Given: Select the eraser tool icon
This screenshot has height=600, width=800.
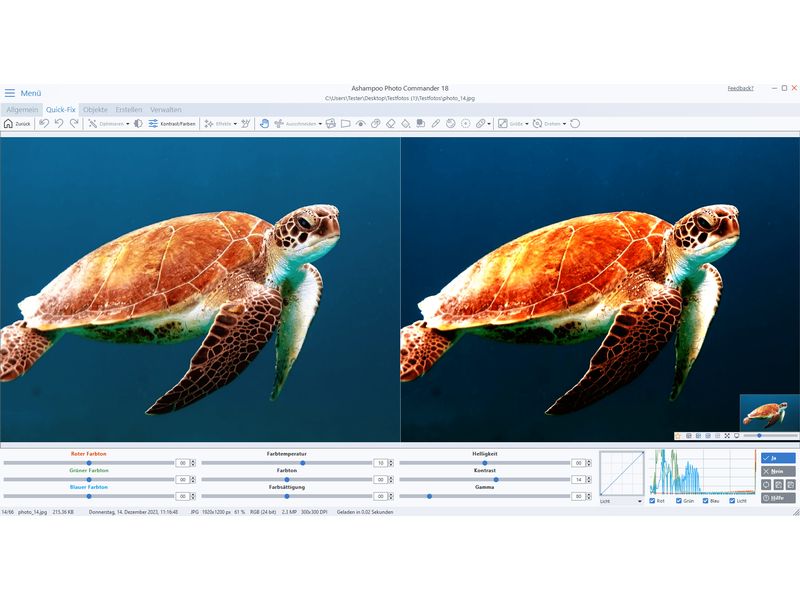Looking at the screenshot, I should [x=391, y=123].
